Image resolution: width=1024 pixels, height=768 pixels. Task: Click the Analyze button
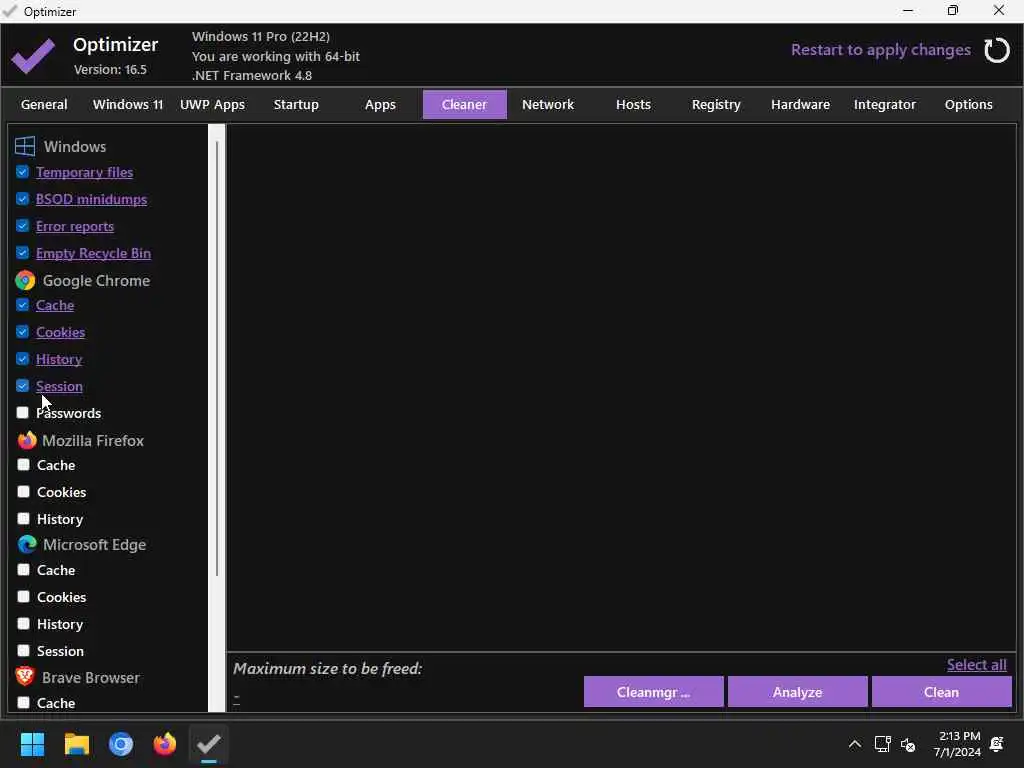(x=797, y=692)
